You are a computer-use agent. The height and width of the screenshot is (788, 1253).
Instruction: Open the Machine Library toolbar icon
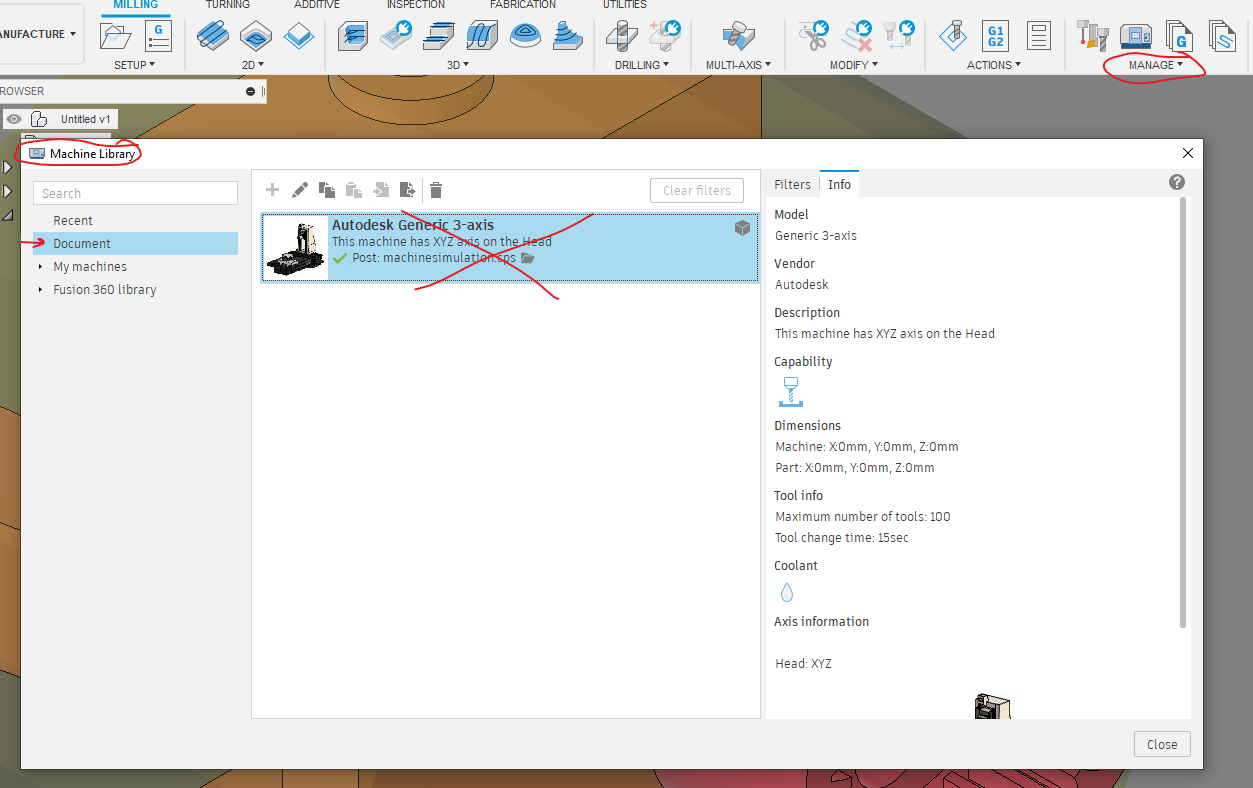pos(1135,37)
